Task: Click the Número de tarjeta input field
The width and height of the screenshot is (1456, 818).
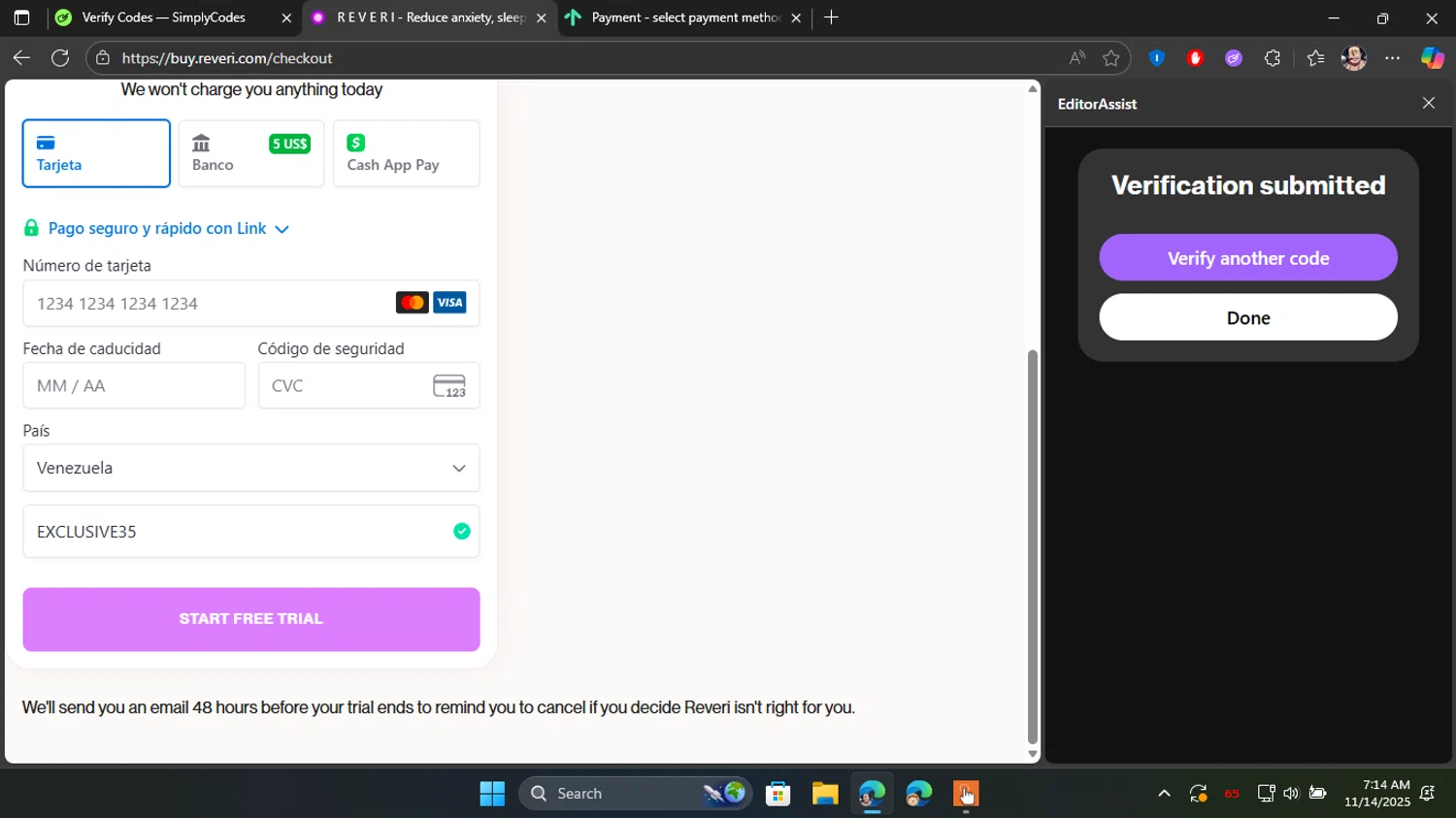Action: click(x=250, y=304)
